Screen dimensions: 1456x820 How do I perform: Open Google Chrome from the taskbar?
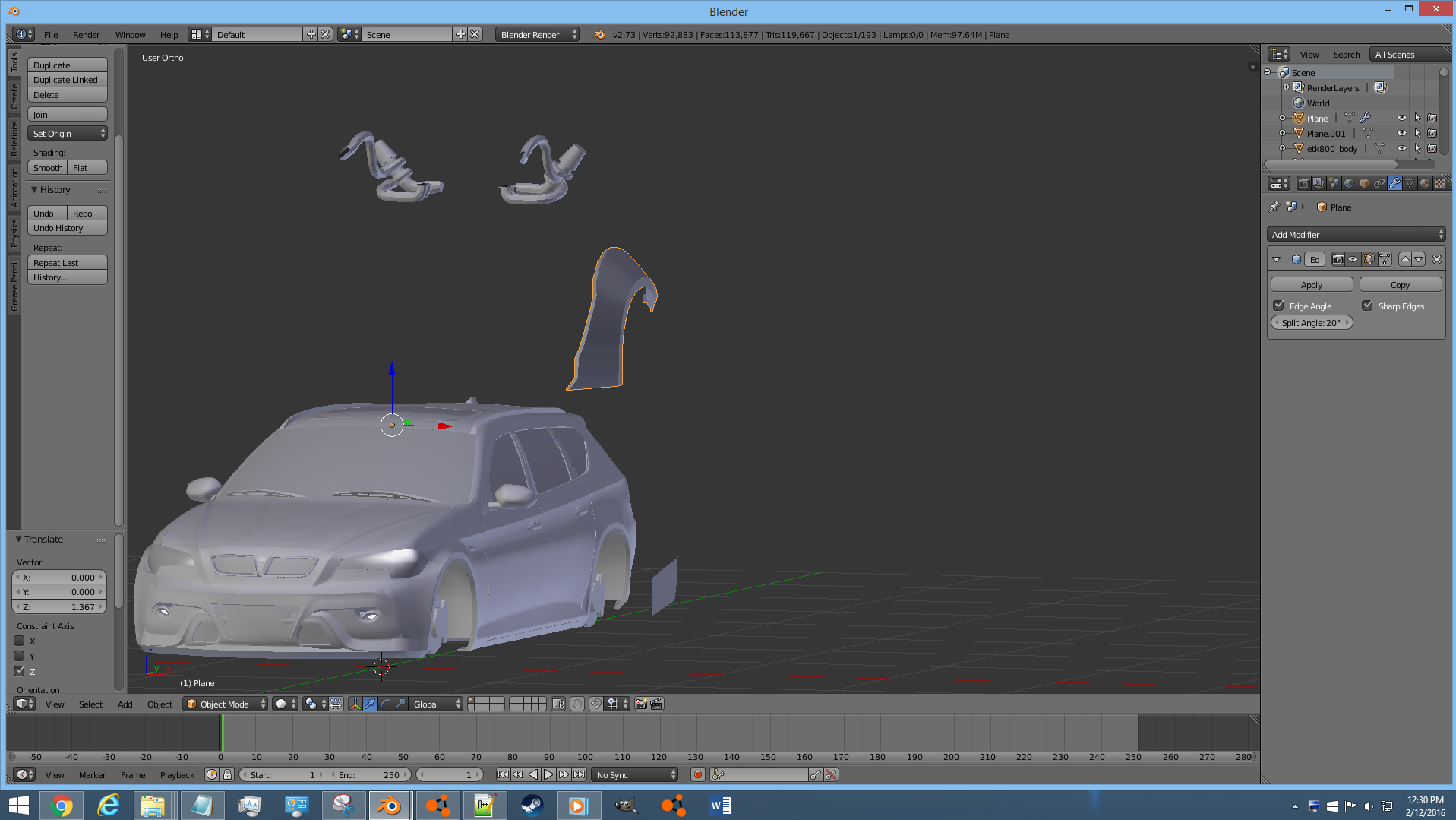(62, 806)
